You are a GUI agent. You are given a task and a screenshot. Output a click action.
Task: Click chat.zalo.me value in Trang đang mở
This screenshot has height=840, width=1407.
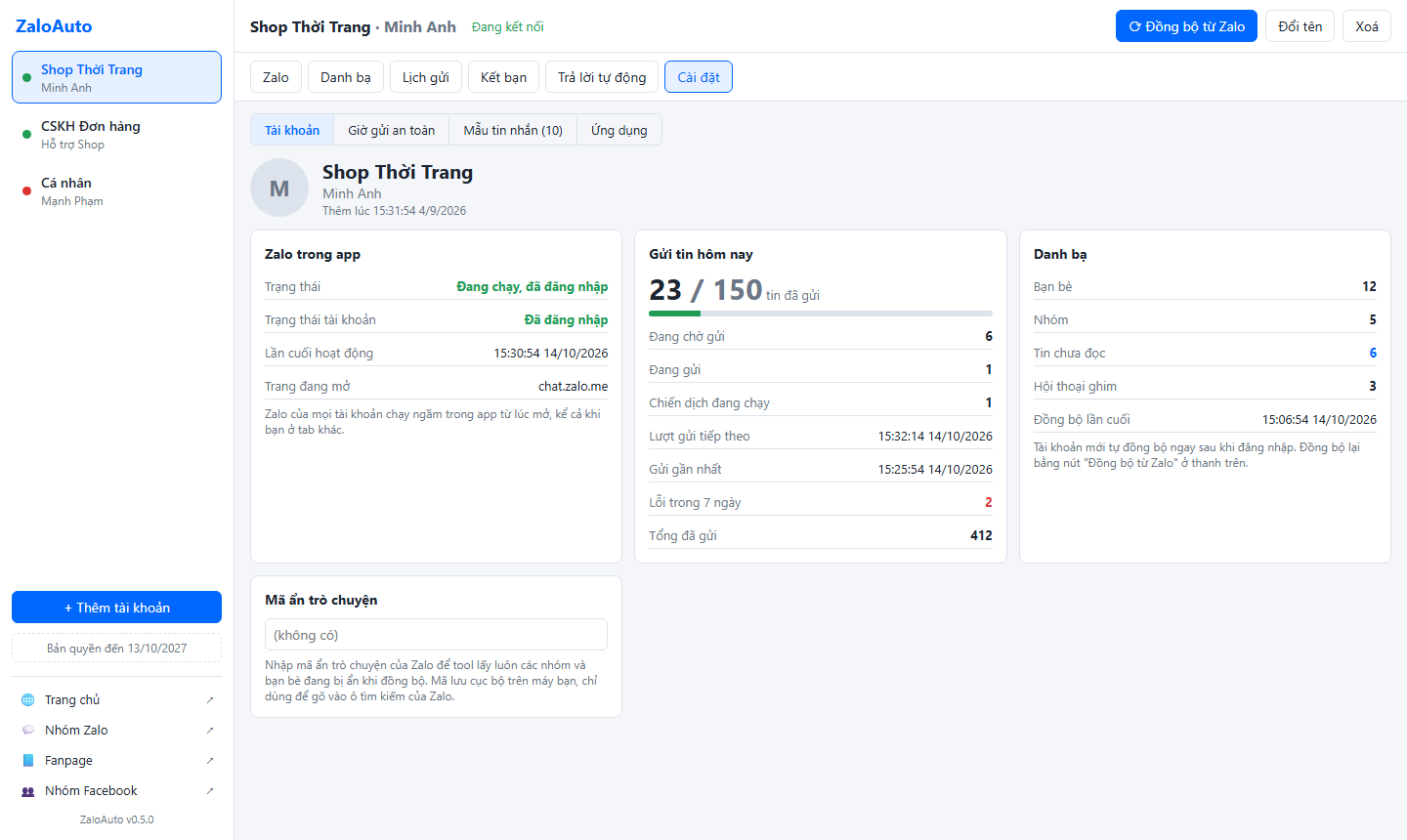573,386
